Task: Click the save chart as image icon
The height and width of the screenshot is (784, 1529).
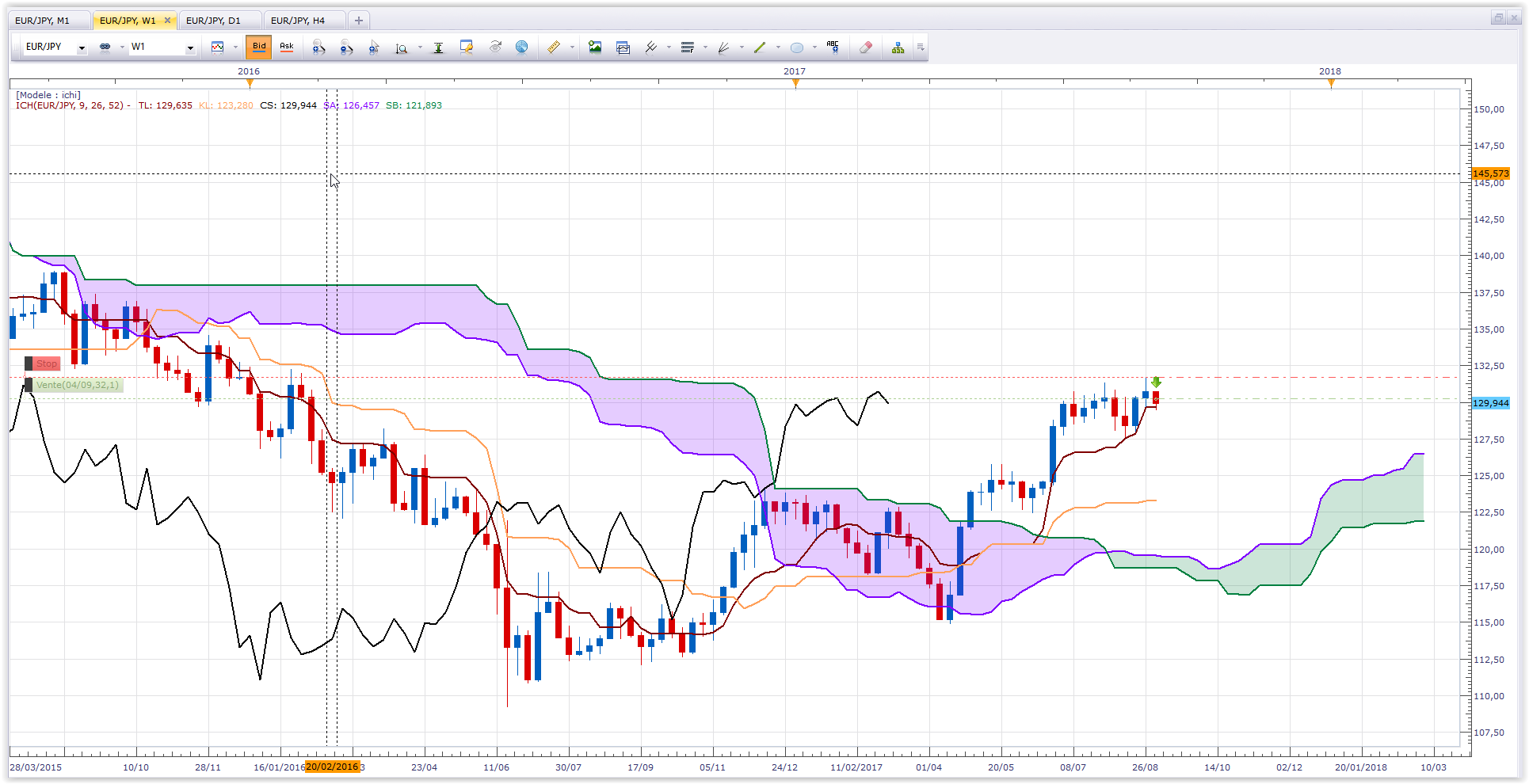Action: tap(595, 48)
